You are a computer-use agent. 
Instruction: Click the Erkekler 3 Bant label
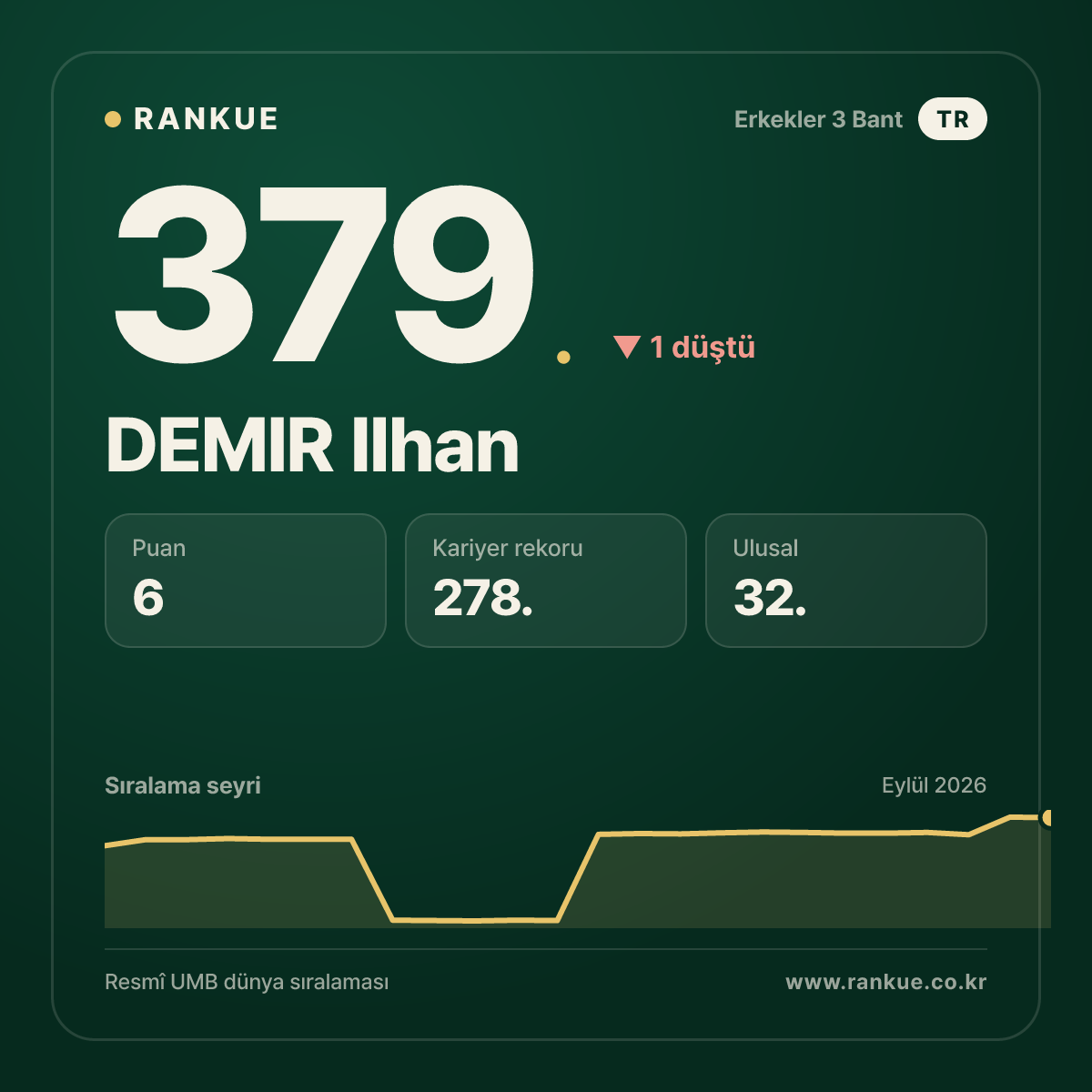(x=818, y=119)
